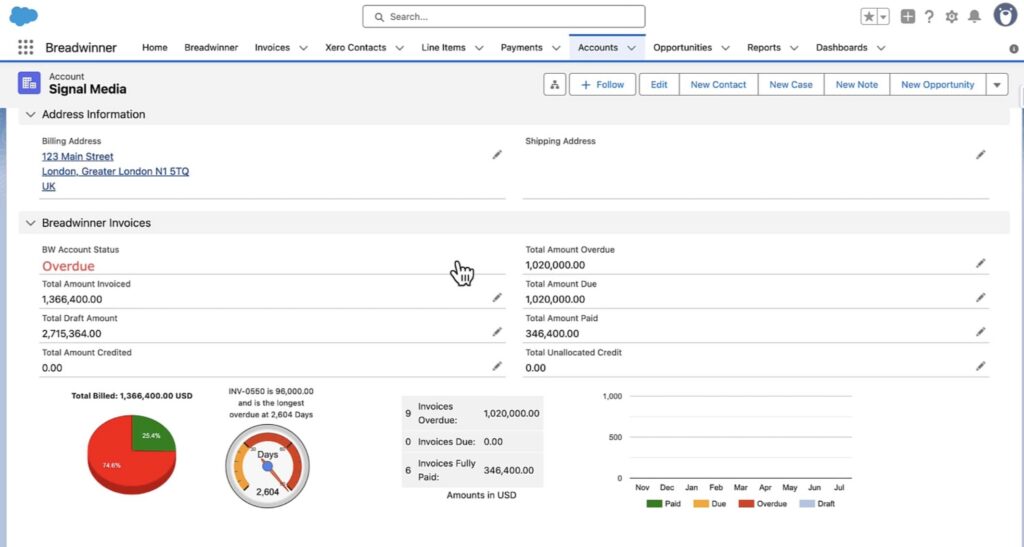Image resolution: width=1024 pixels, height=547 pixels.
Task: Switch to the Breadwinner tab
Action: (210, 47)
